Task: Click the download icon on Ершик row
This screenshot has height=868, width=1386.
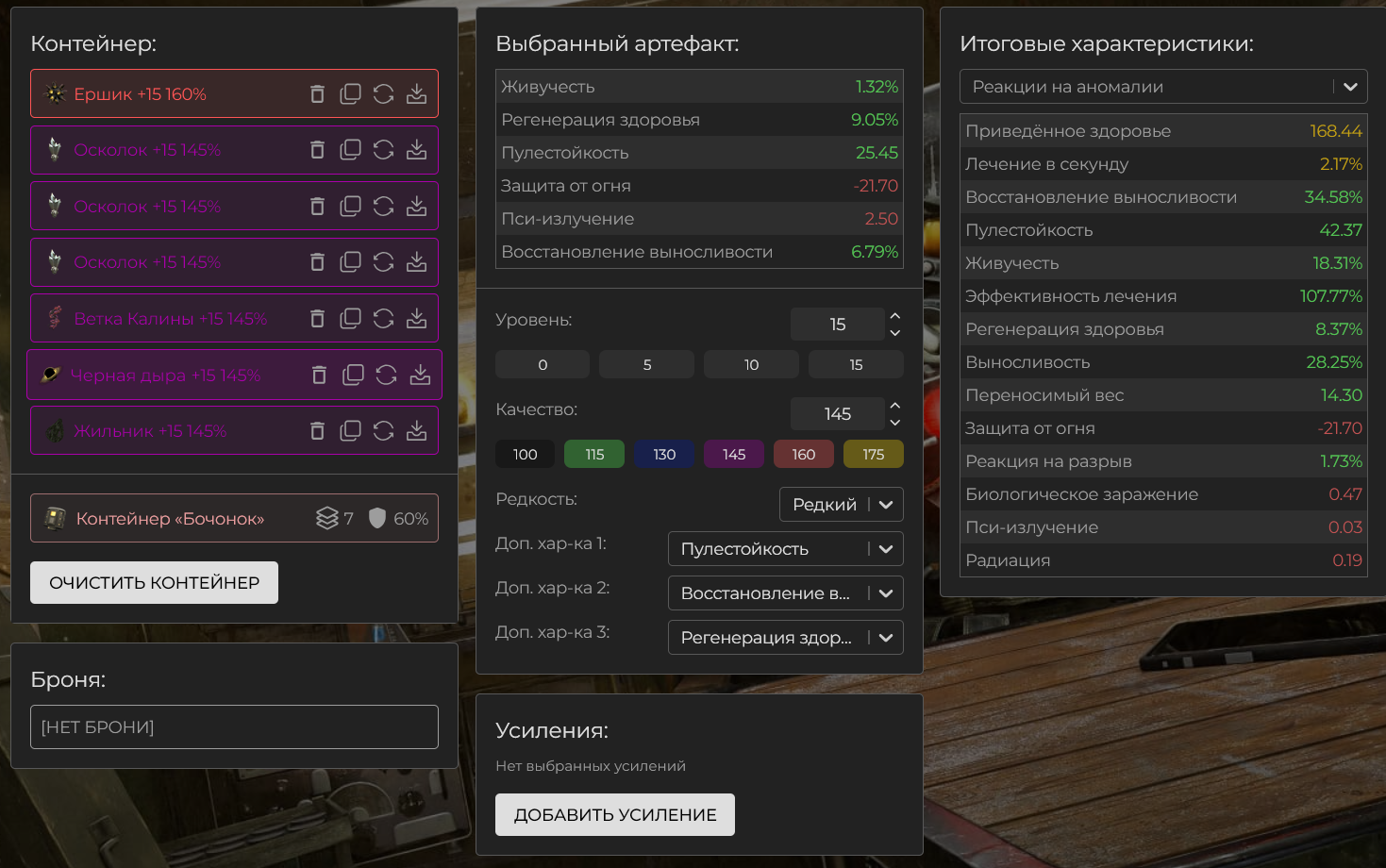Action: [x=416, y=94]
